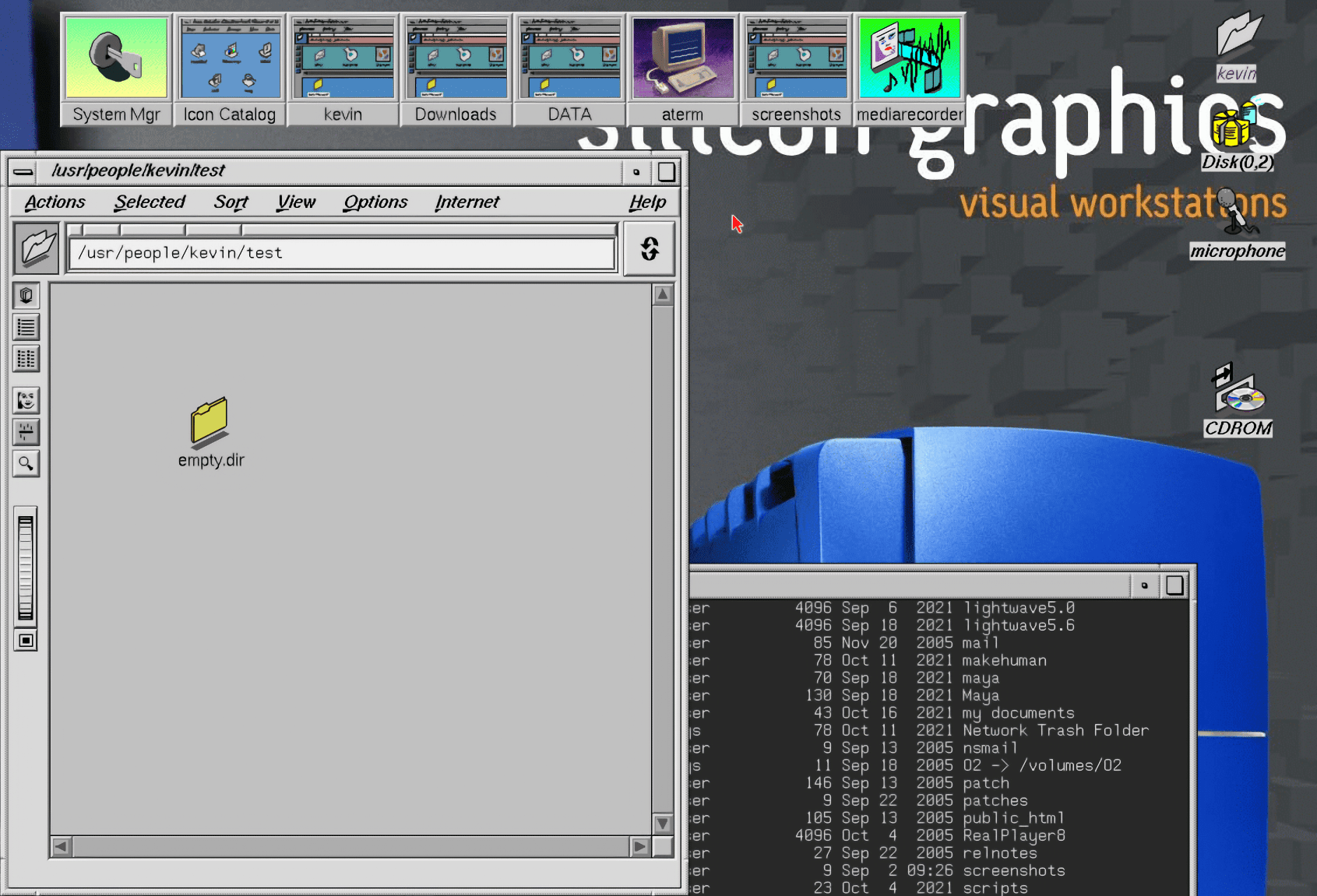This screenshot has width=1317, height=896.
Task: Click the recycle arrows path history button
Action: tap(650, 248)
